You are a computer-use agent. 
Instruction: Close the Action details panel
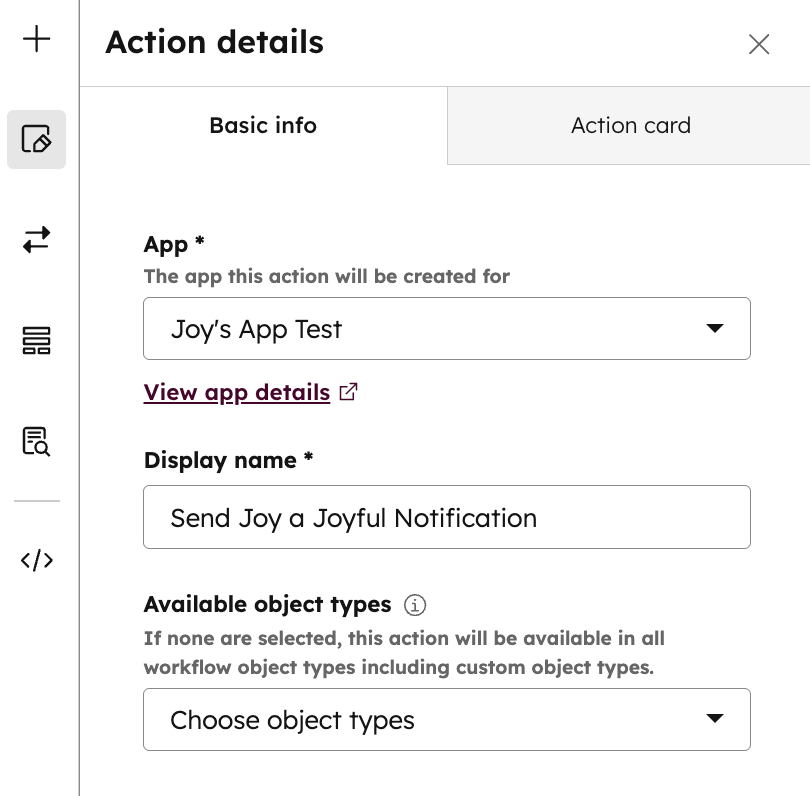(x=759, y=44)
